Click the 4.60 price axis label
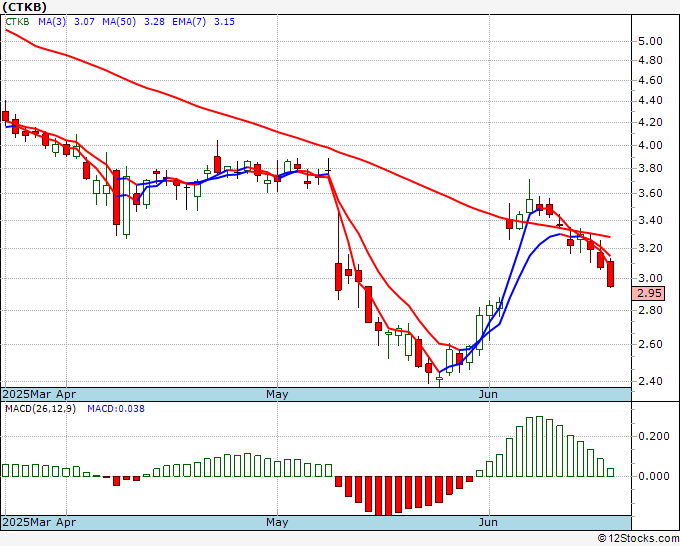680x546 pixels. point(650,80)
